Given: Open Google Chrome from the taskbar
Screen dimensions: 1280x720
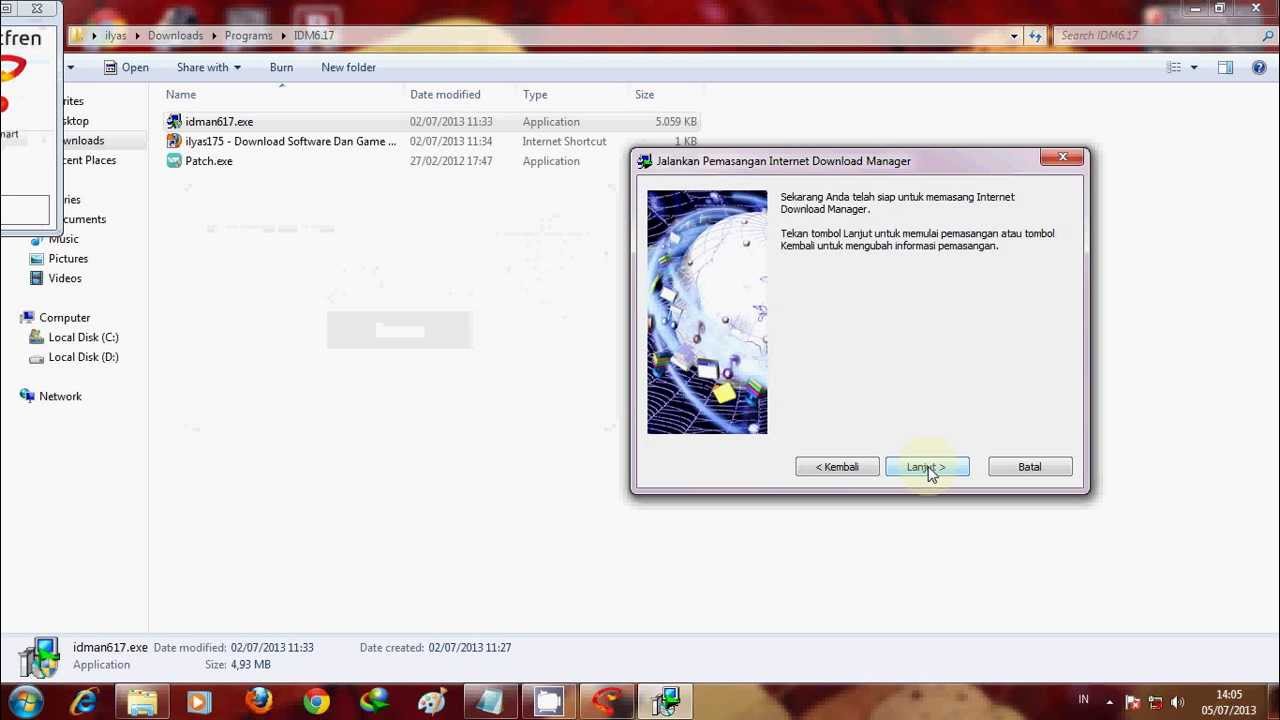Looking at the screenshot, I should pos(316,702).
